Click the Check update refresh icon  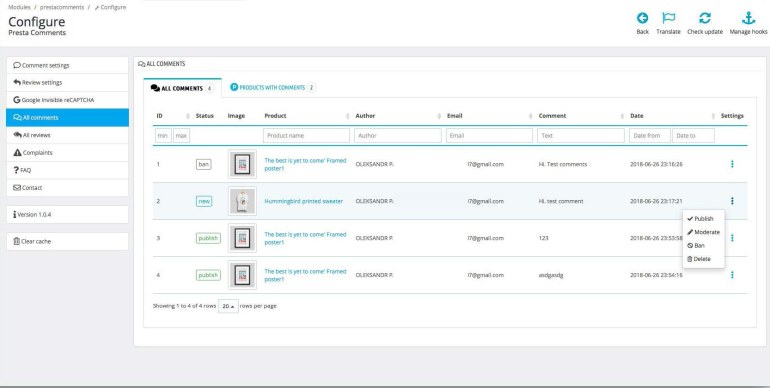coord(705,18)
